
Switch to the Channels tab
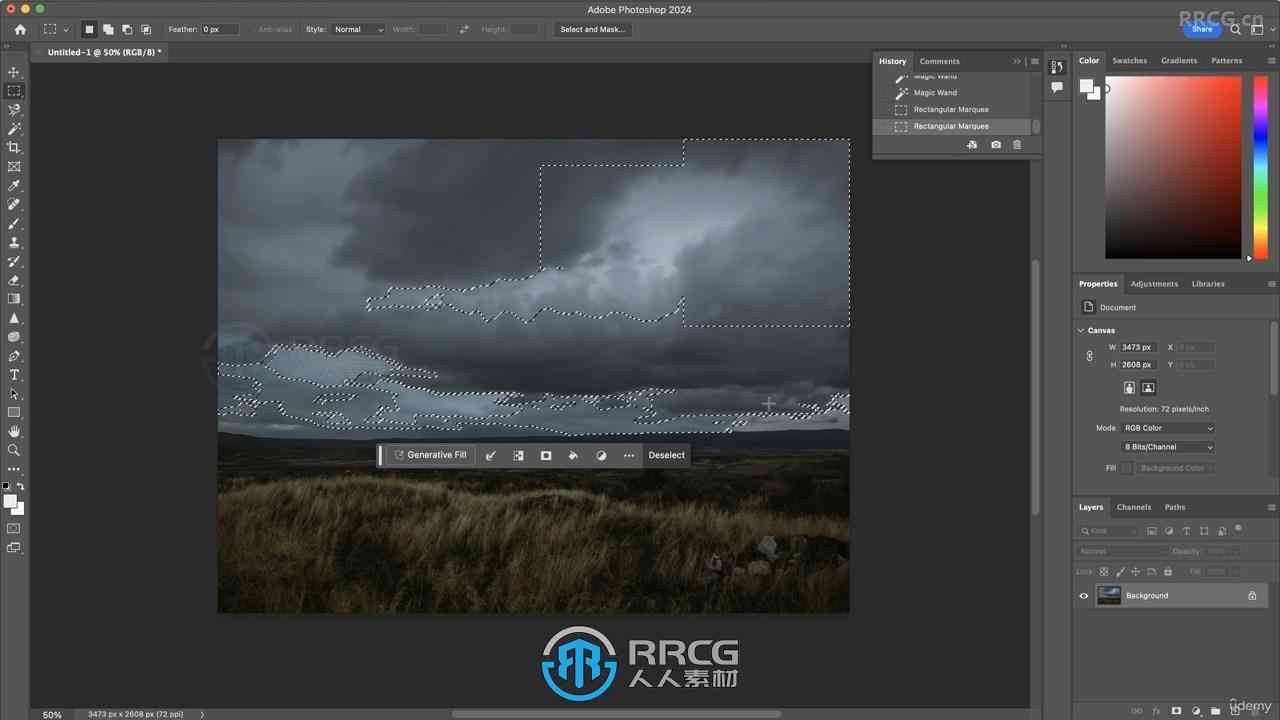(x=1134, y=507)
